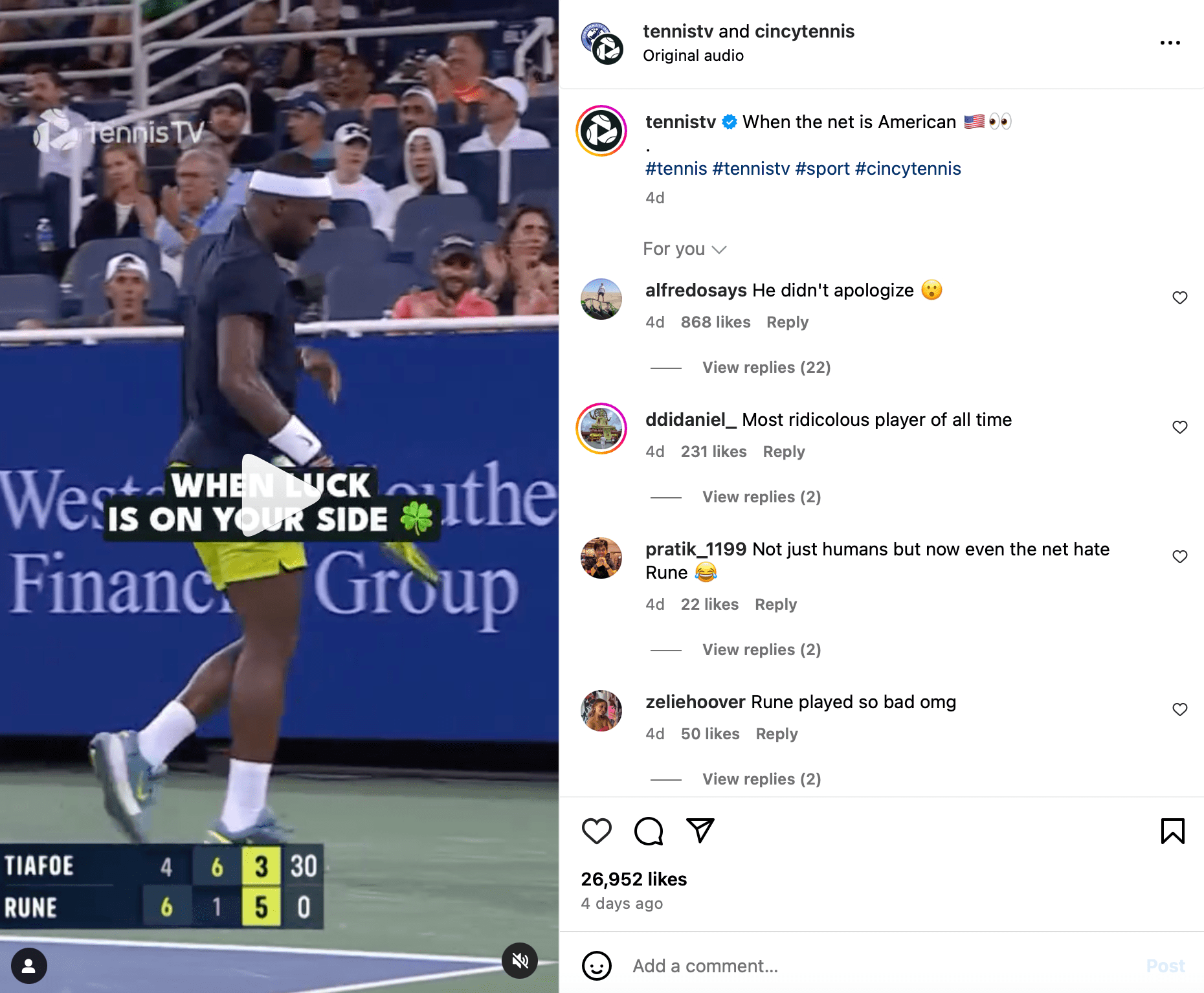The image size is (1204, 993).
Task: Share the post via paper plane icon
Action: coord(700,831)
